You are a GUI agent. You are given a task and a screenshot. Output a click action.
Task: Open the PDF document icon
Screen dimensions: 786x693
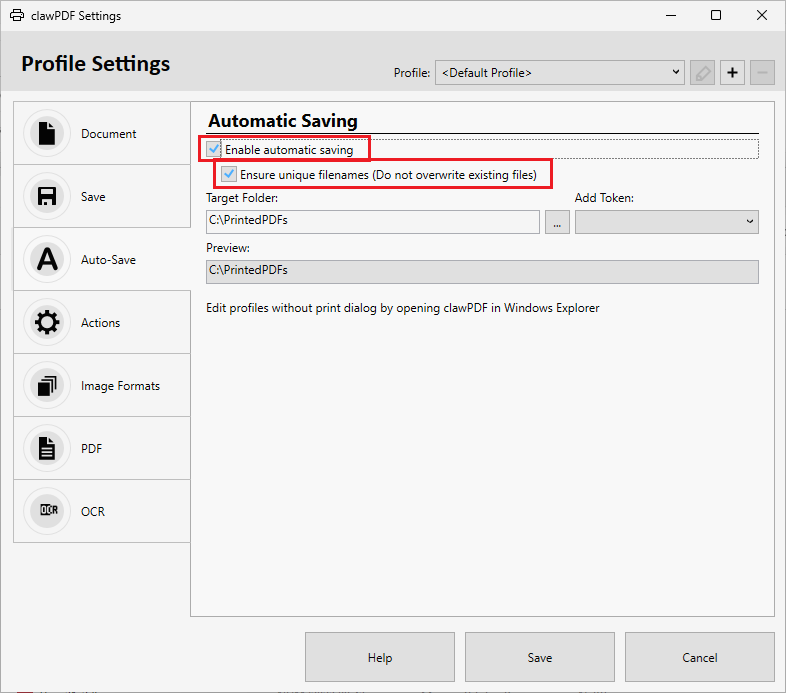point(47,448)
